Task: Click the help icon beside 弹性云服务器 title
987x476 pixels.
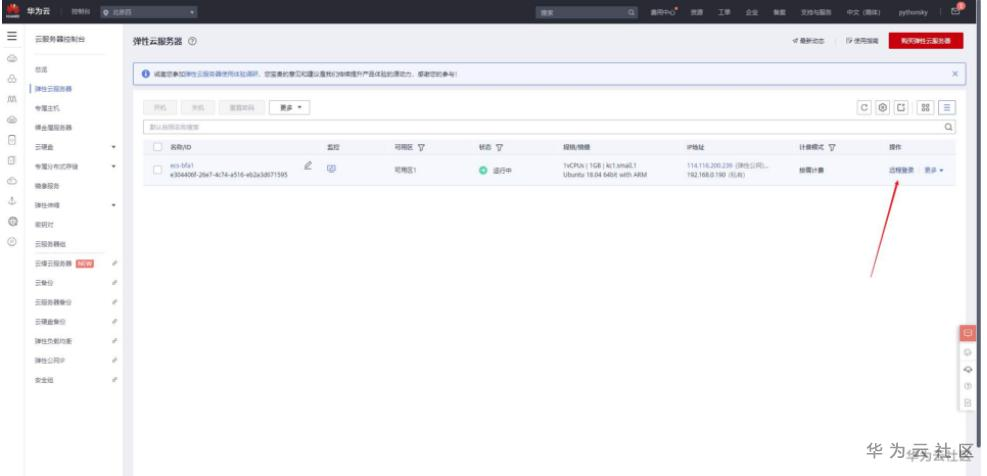Action: [x=192, y=41]
